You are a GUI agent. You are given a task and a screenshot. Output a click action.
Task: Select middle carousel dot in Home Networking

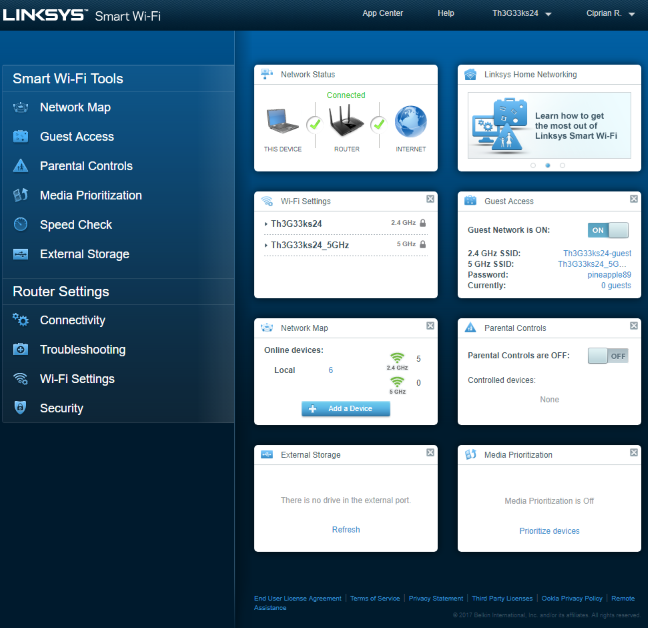(x=548, y=165)
